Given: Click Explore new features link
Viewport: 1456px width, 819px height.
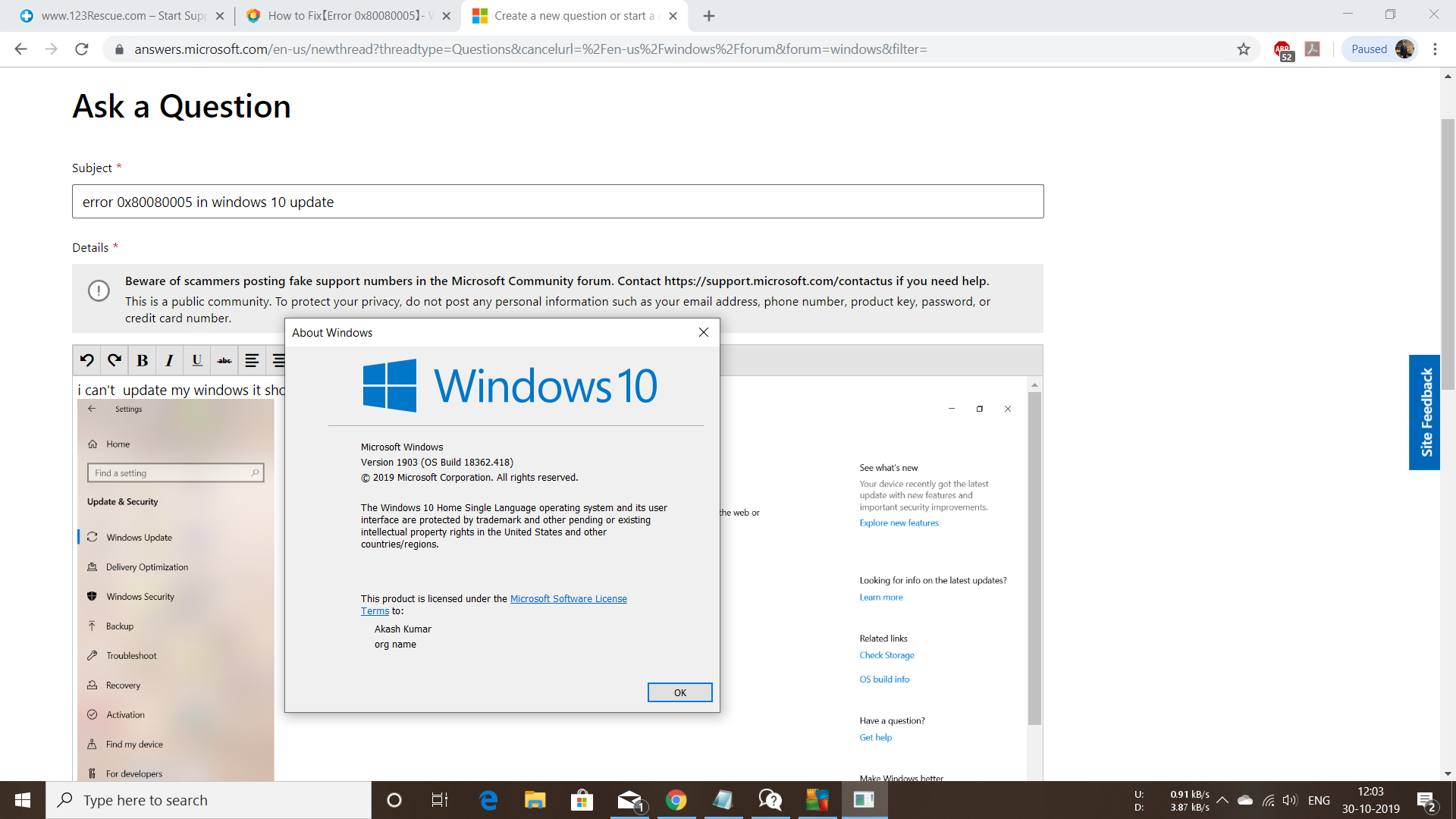Looking at the screenshot, I should click(899, 522).
